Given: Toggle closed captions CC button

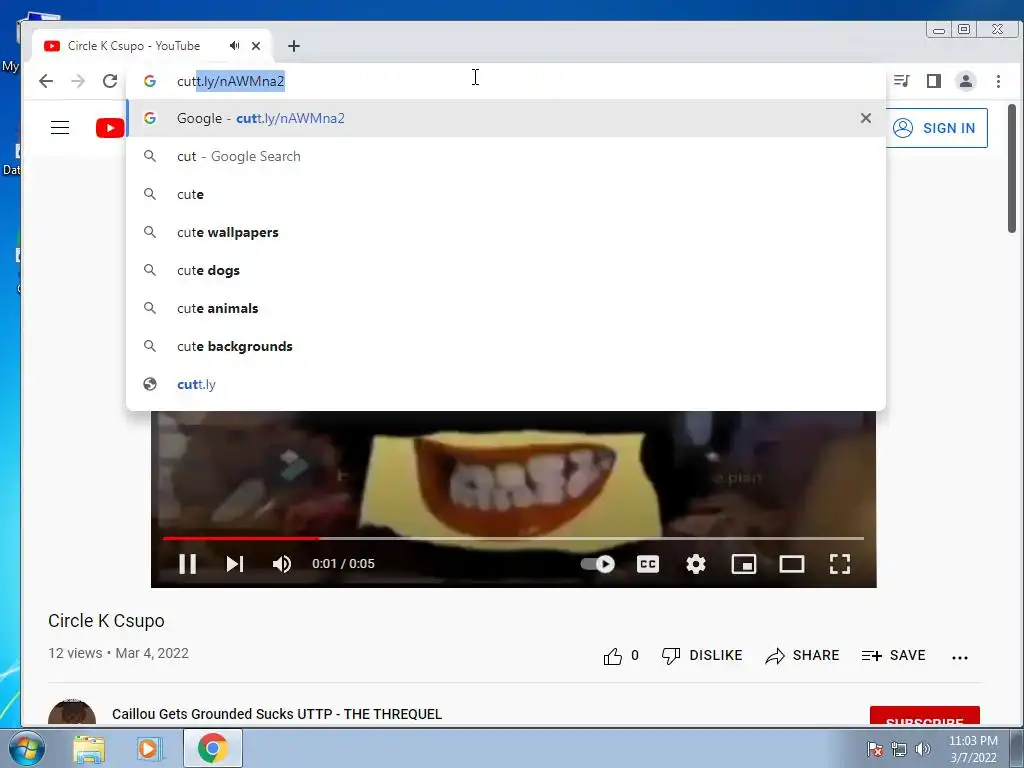Looking at the screenshot, I should coord(648,564).
